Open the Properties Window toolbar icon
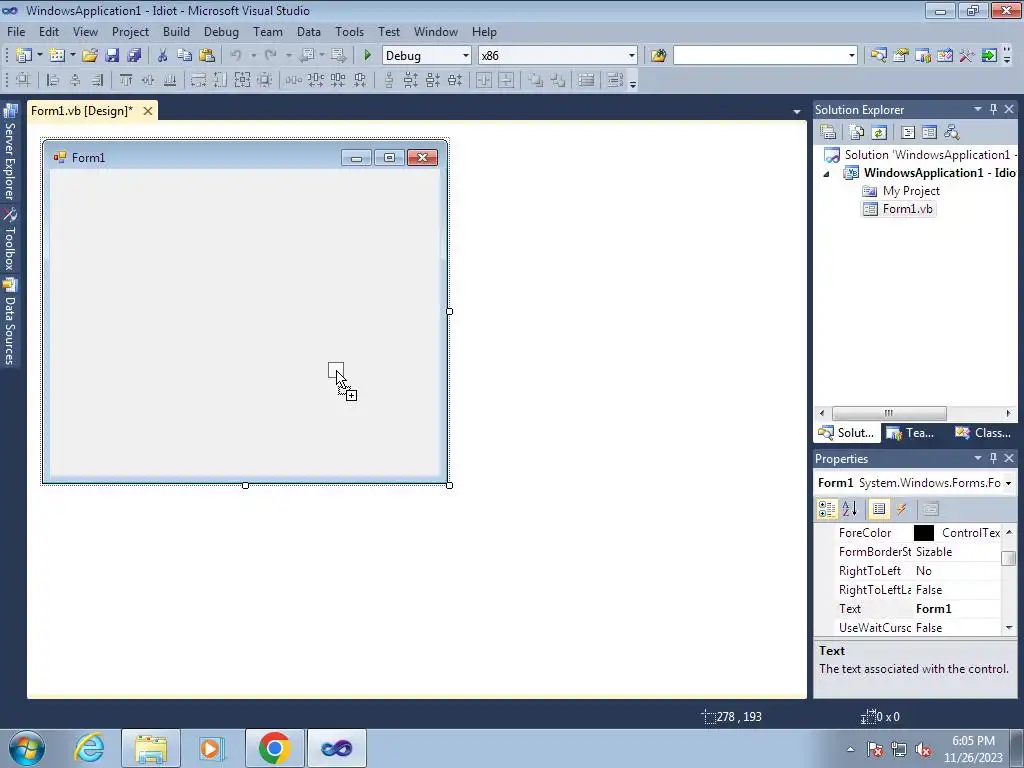 (x=901, y=56)
